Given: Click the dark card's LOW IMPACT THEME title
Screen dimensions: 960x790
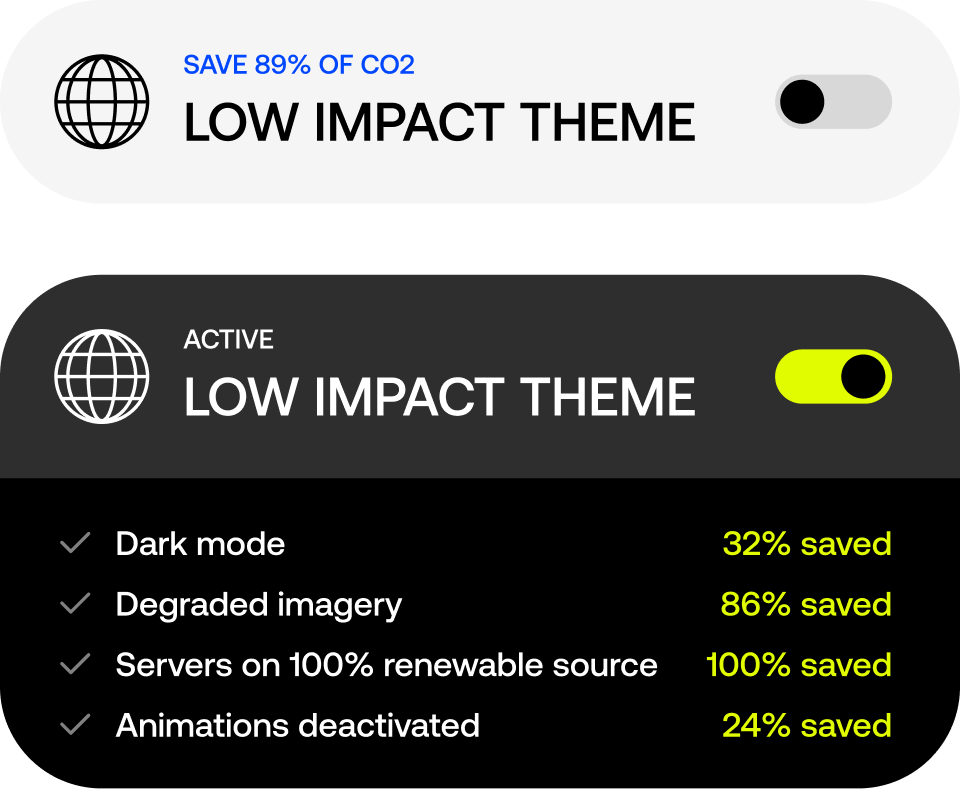Looking at the screenshot, I should coord(439,397).
